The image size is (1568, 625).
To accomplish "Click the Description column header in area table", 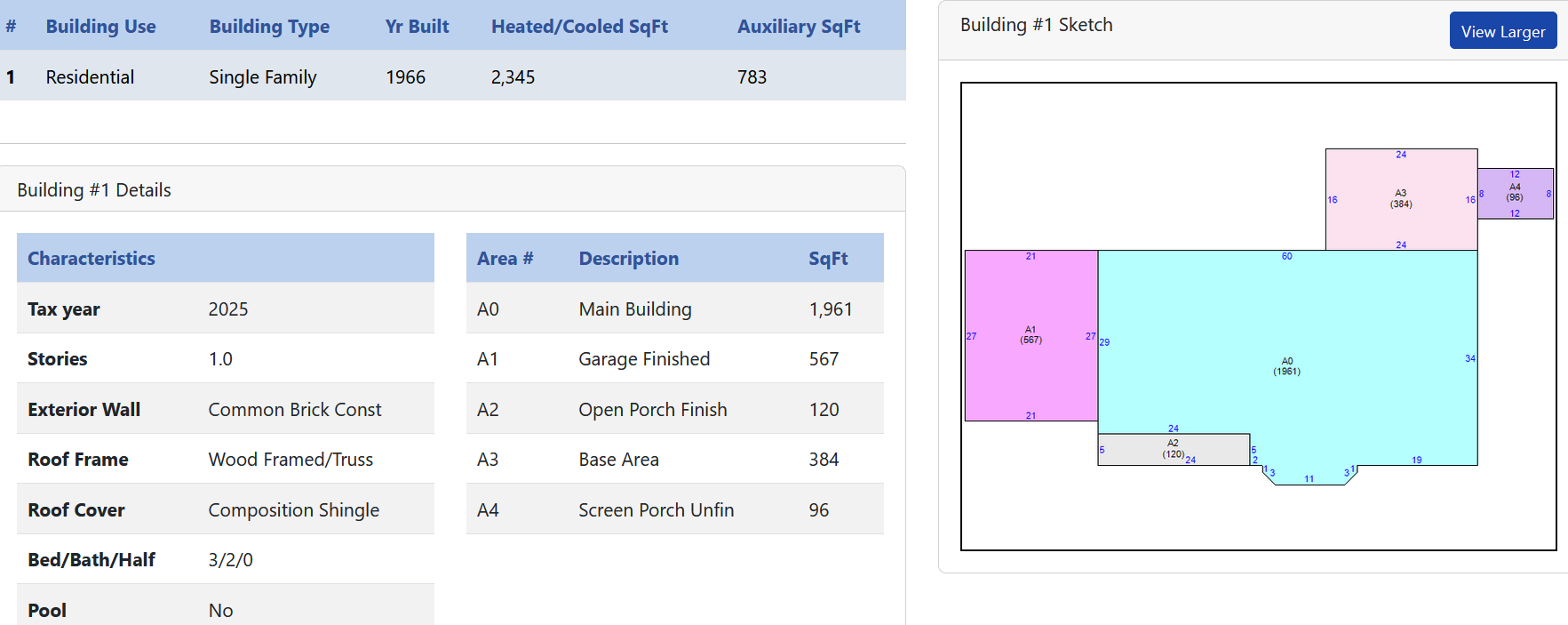I will click(x=628, y=259).
